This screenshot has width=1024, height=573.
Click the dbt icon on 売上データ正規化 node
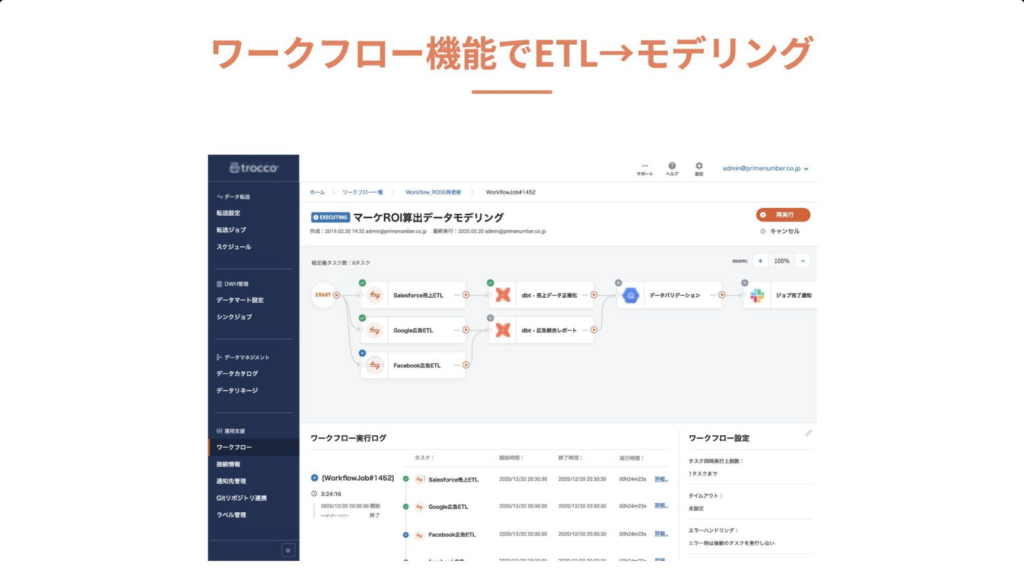[x=502, y=295]
